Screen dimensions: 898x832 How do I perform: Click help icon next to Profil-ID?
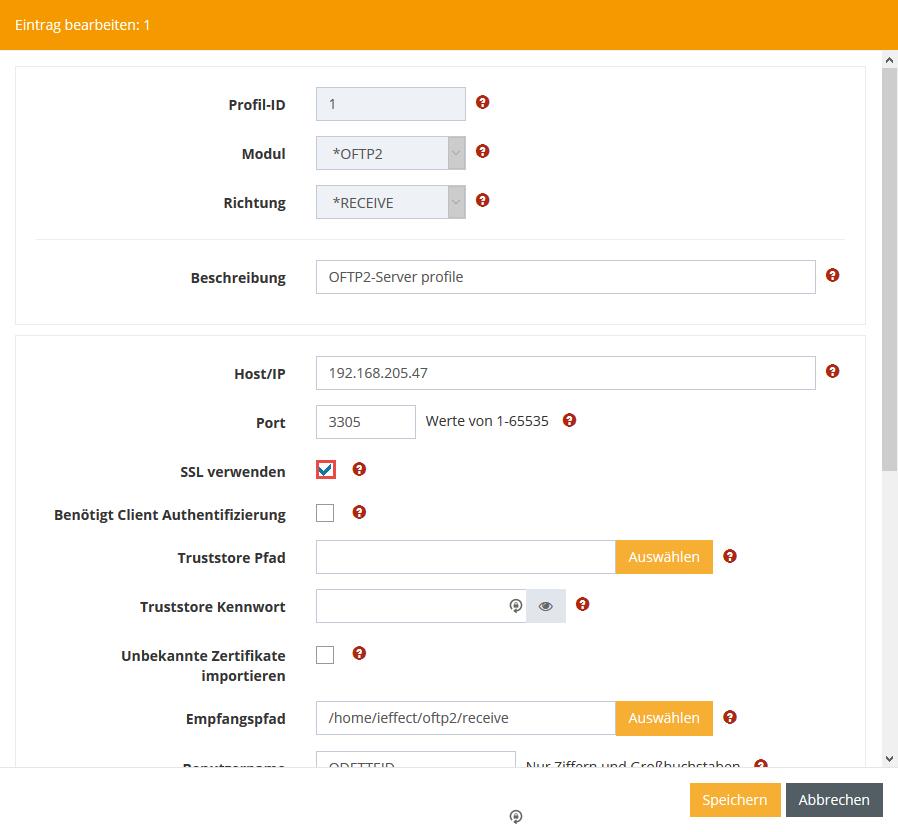[482, 102]
